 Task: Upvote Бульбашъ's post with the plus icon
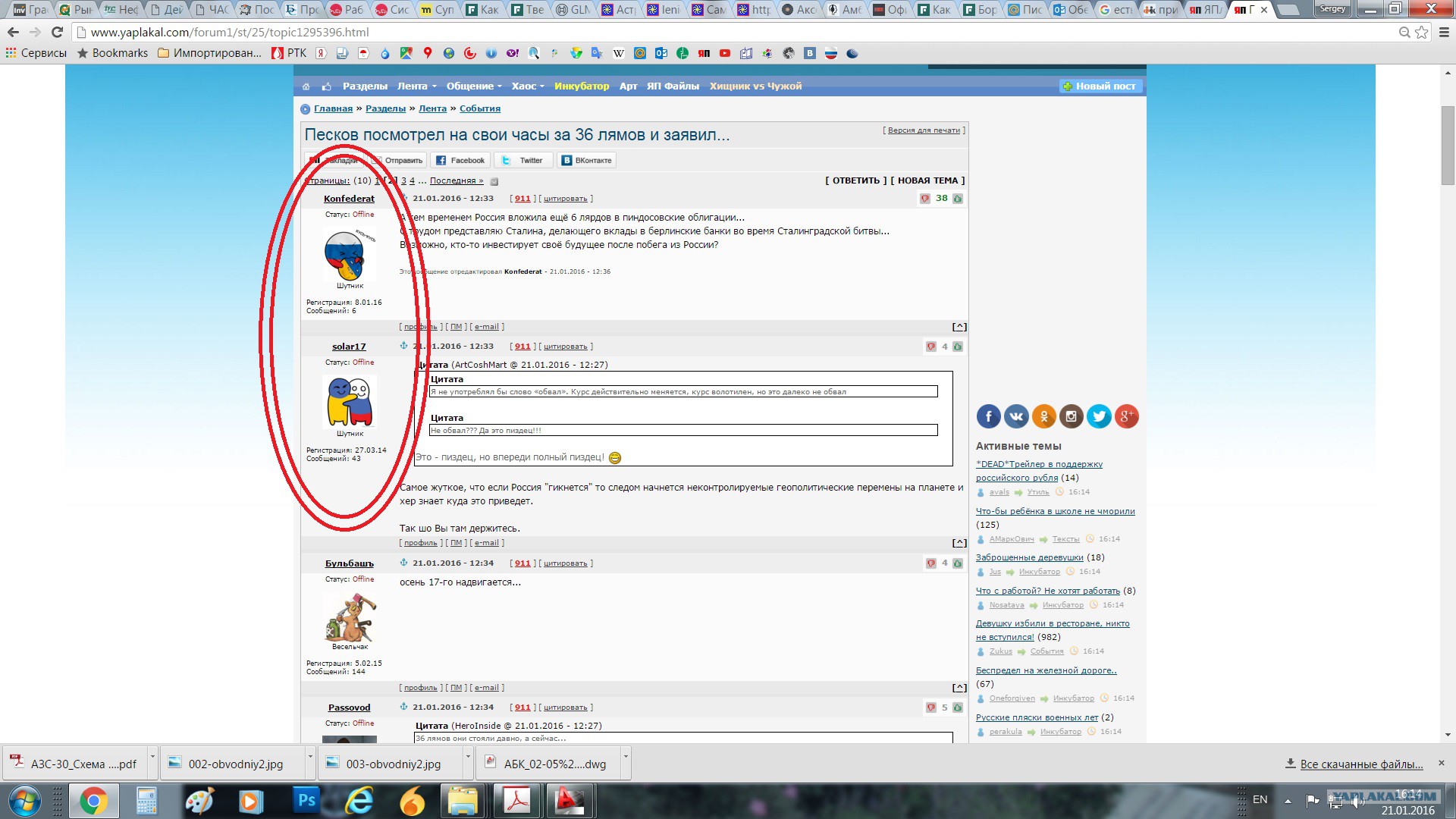pyautogui.click(x=958, y=563)
